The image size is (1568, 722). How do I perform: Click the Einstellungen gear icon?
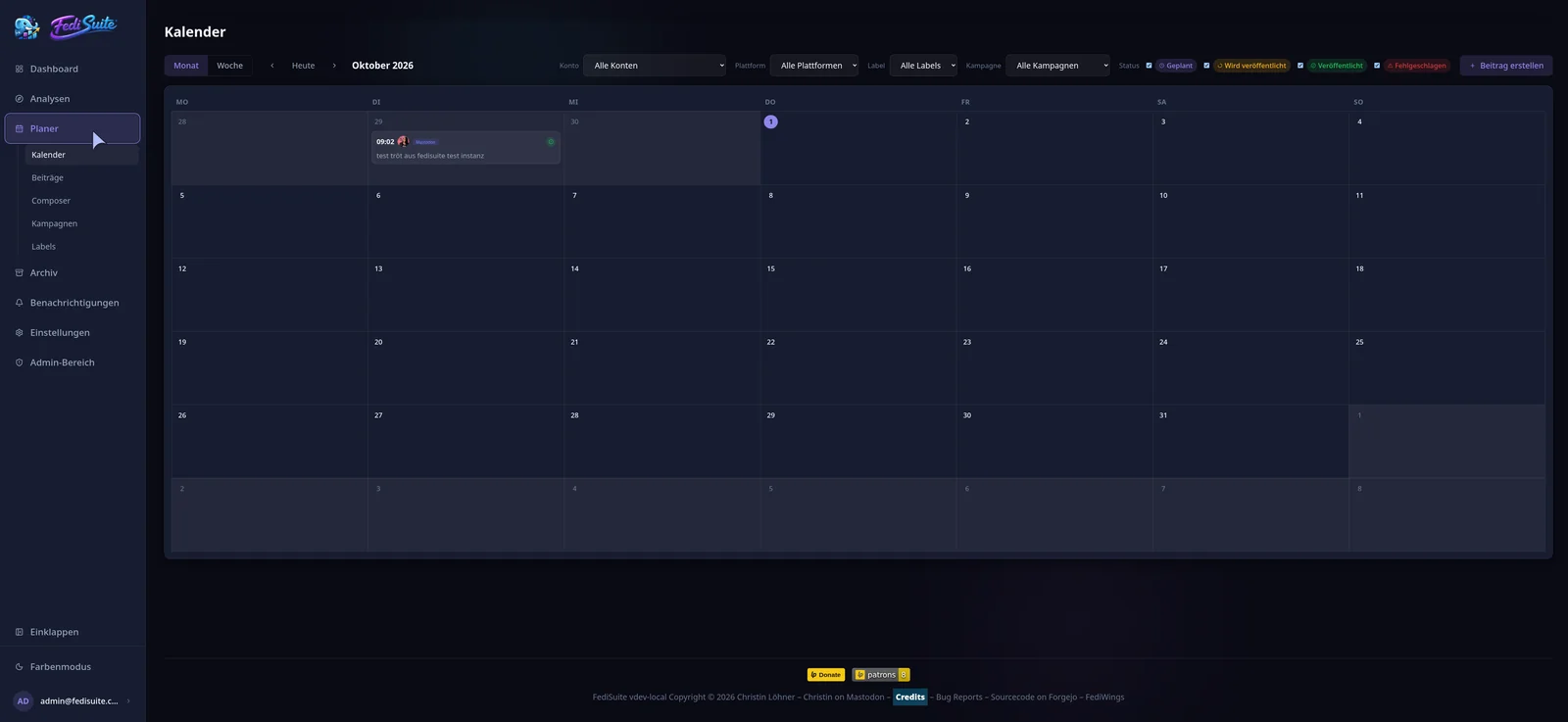click(19, 333)
